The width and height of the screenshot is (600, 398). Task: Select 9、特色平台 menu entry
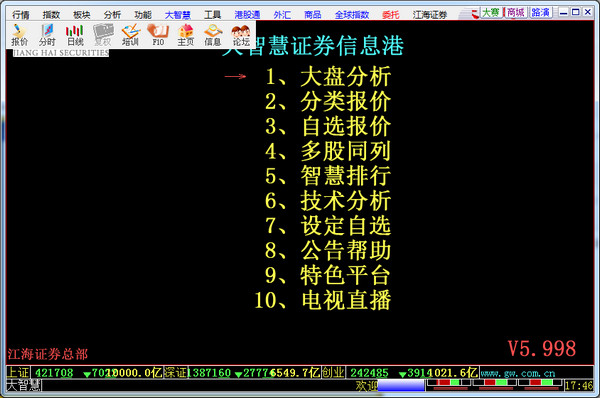pyautogui.click(x=328, y=275)
